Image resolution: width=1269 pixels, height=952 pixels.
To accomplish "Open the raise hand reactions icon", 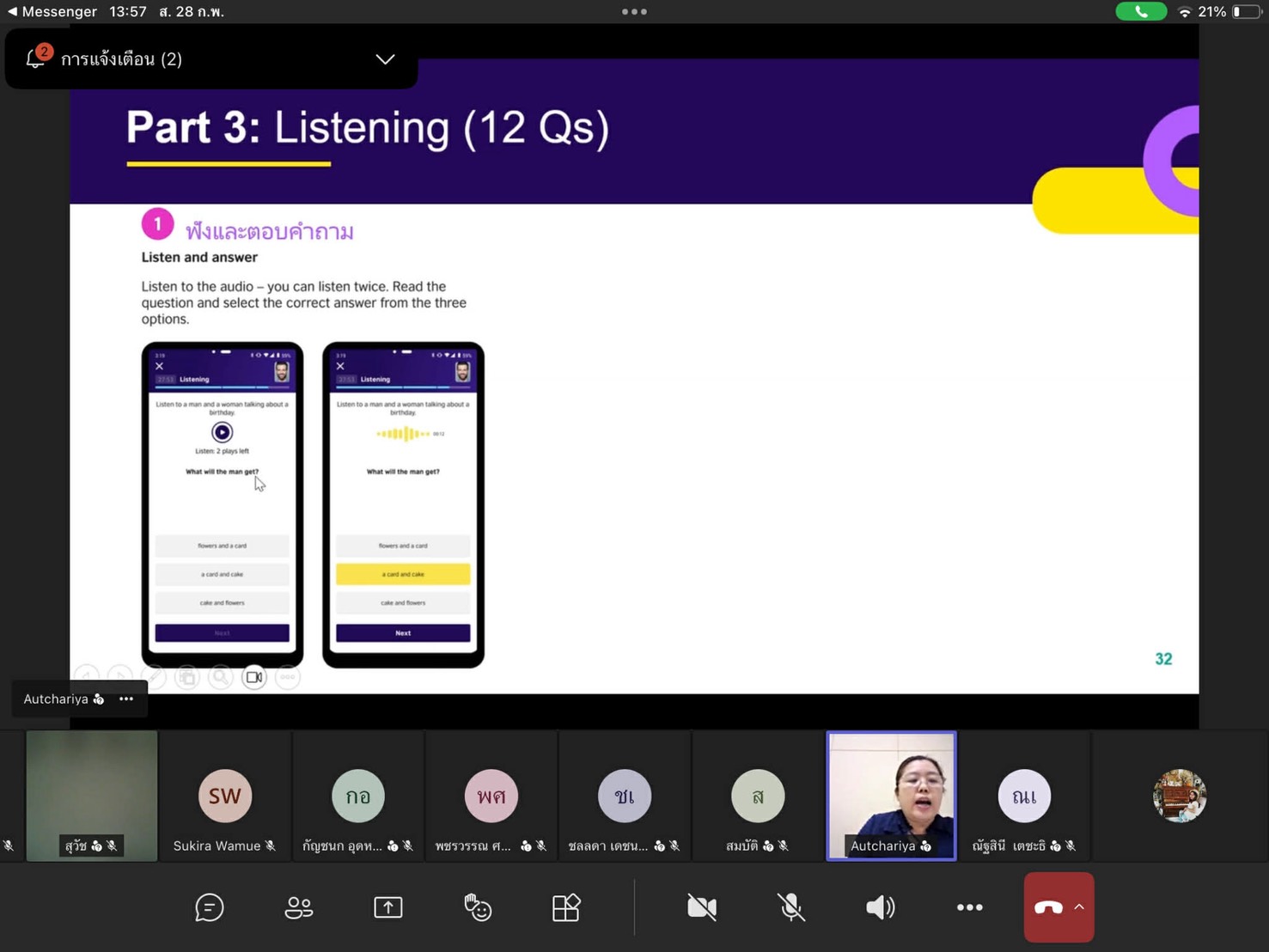I will point(477,907).
